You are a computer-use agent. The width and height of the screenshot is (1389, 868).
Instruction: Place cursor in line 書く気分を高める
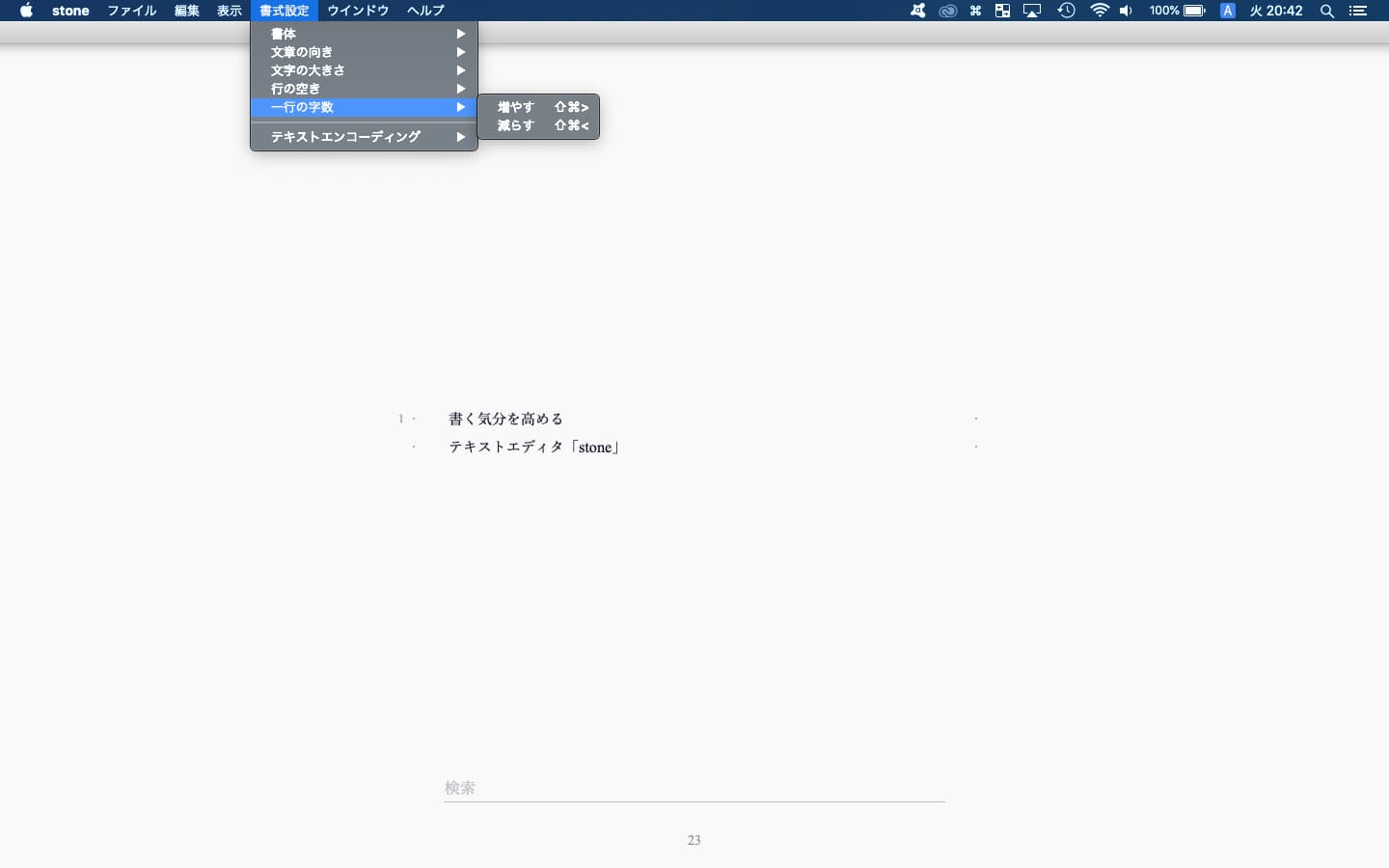pyautogui.click(x=505, y=419)
